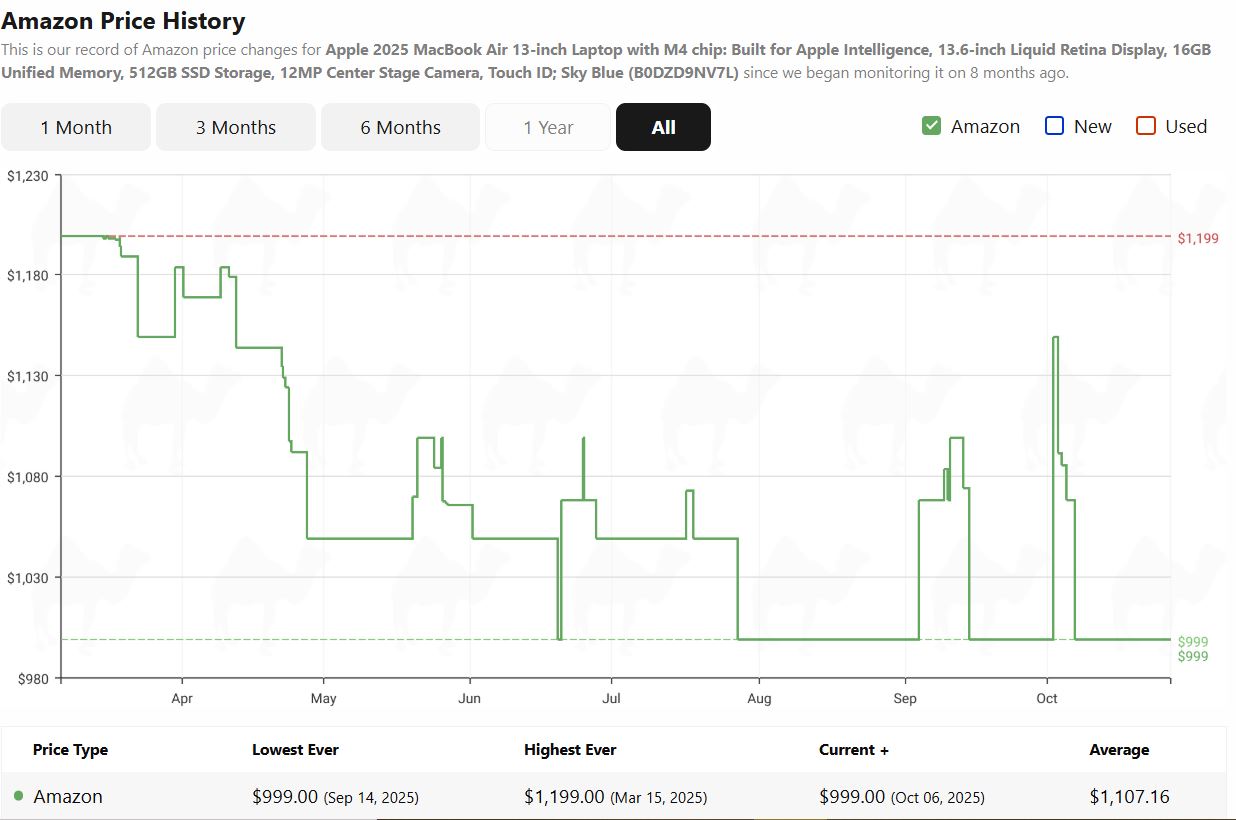Viewport: 1236px width, 820px height.
Task: Click the Highest Ever column header
Action: coord(570,750)
